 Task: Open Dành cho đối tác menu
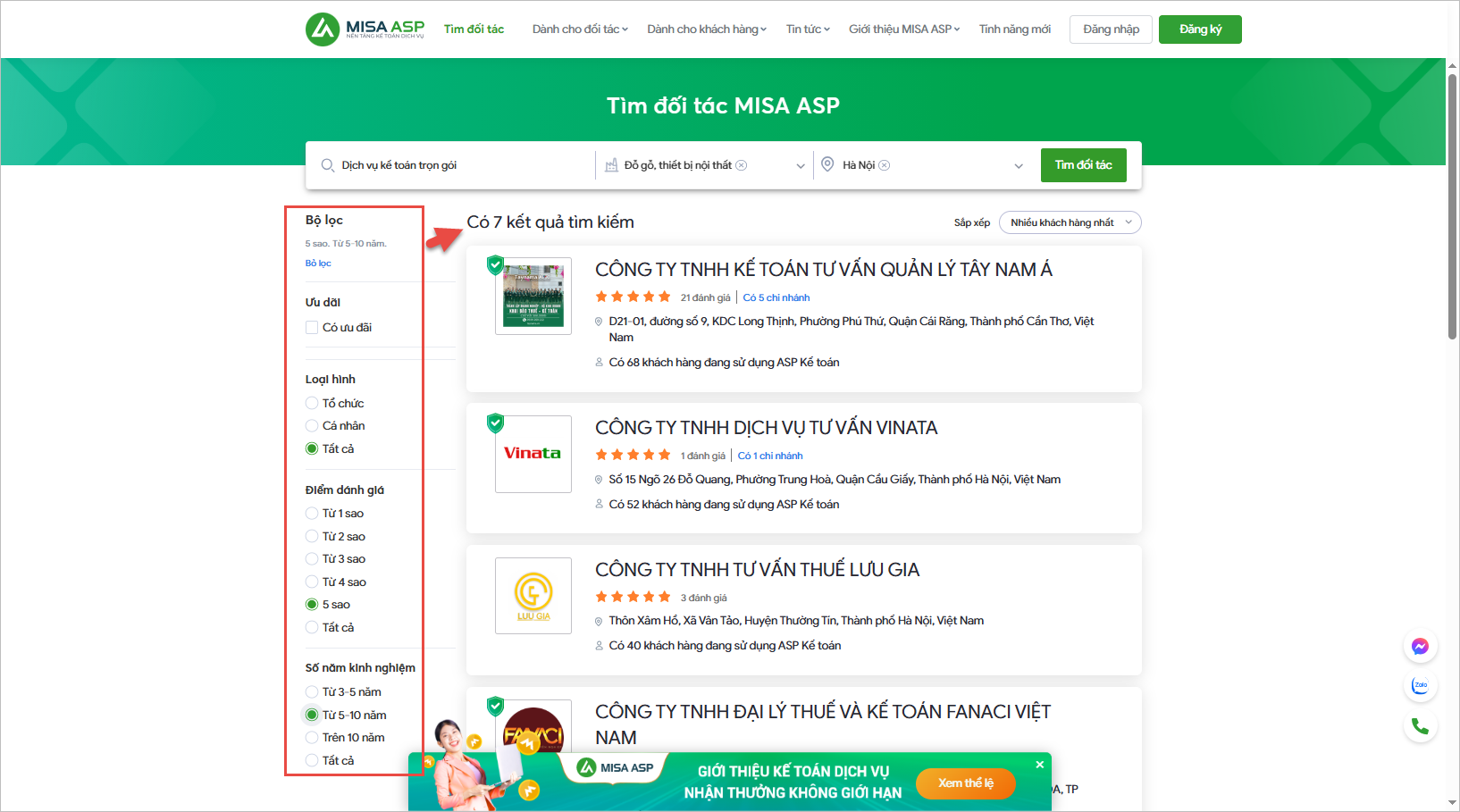pyautogui.click(x=580, y=29)
